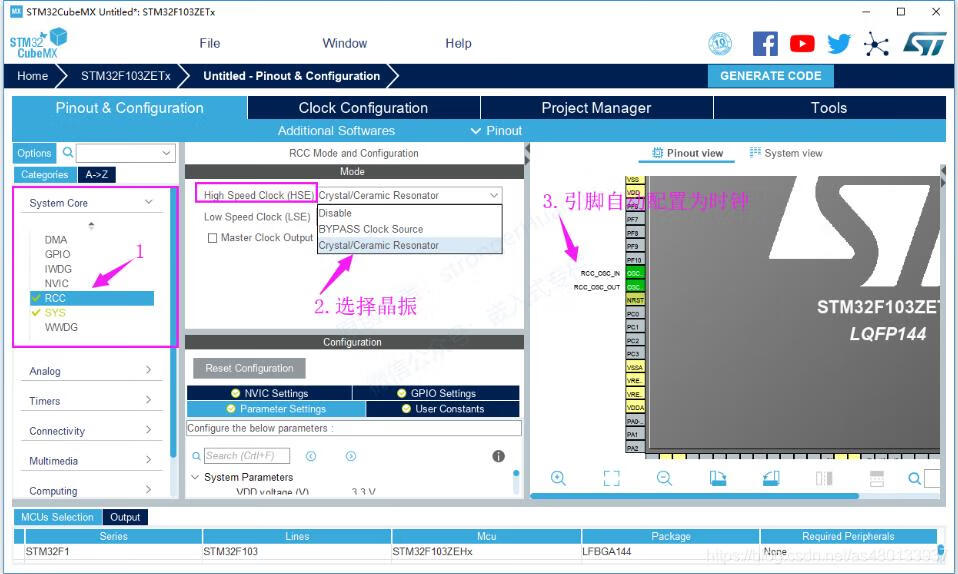Zoom out of the chip pinout
958x574 pixels.
coord(664,479)
